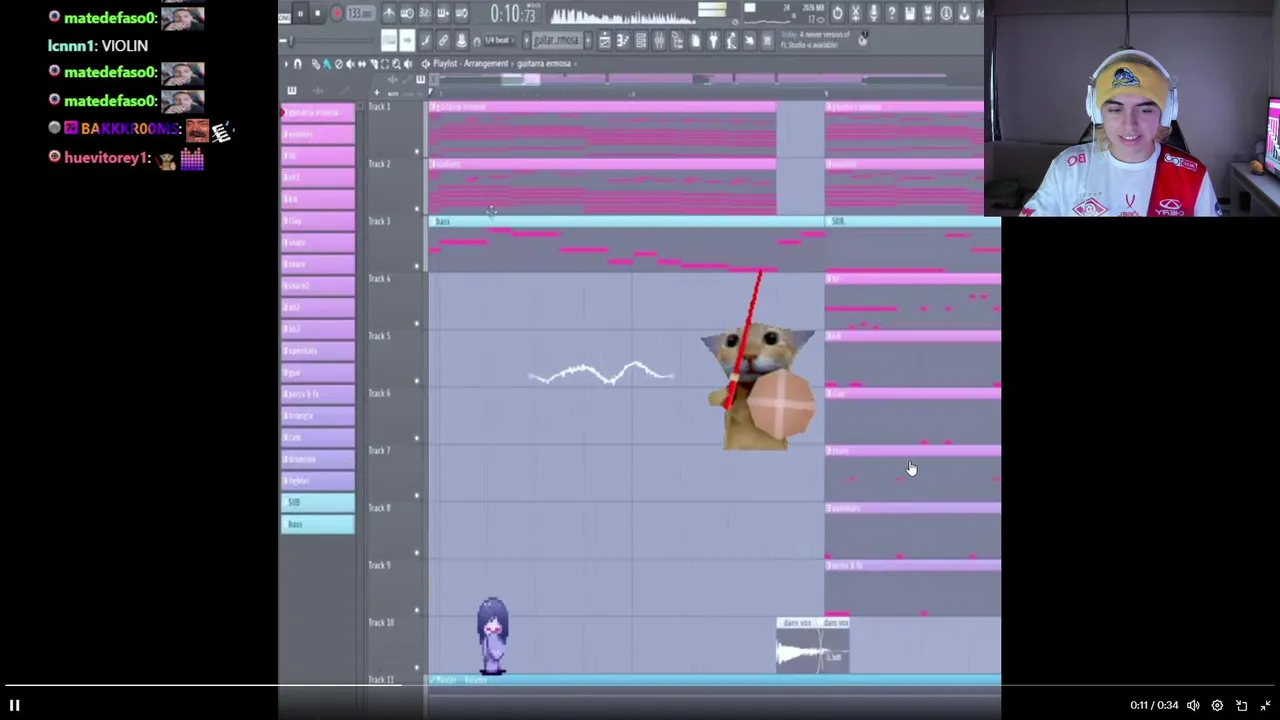
Task: Exit fullscreen in the video player
Action: tap(1265, 705)
